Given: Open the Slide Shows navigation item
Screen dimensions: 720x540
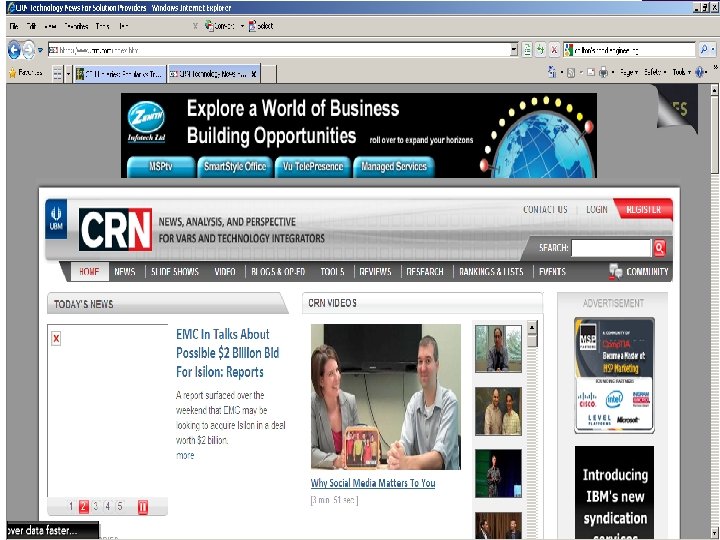Looking at the screenshot, I should (x=175, y=272).
